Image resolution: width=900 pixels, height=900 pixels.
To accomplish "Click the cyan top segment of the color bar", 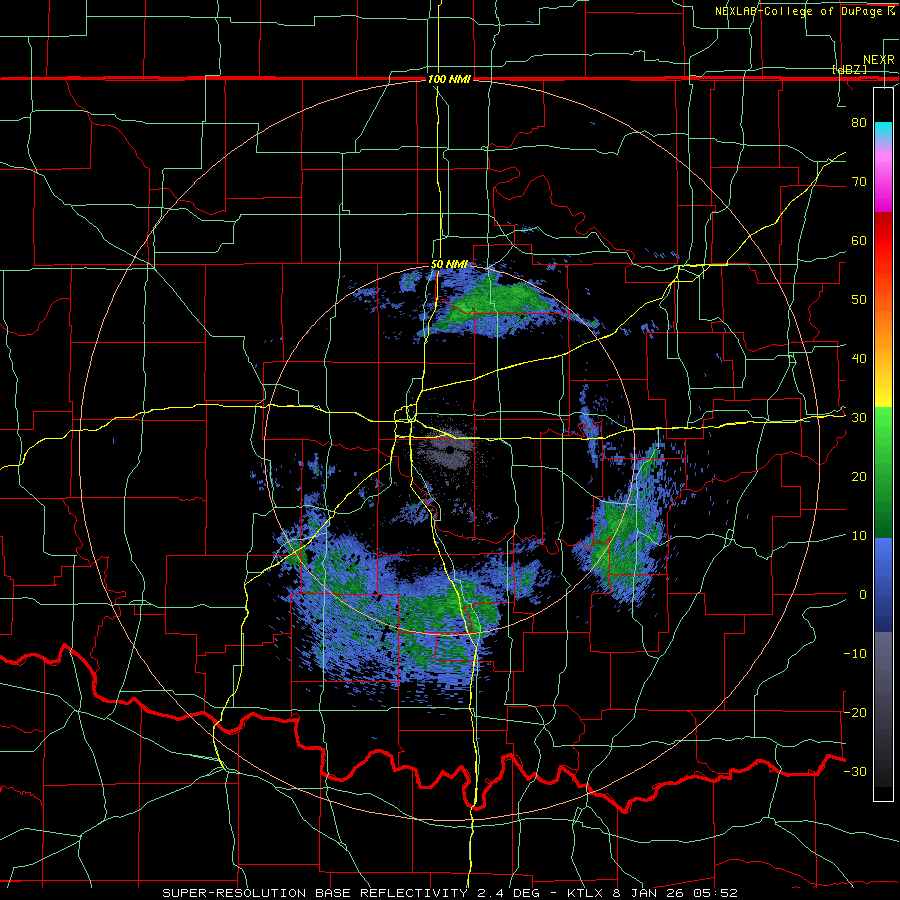I will click(x=883, y=131).
